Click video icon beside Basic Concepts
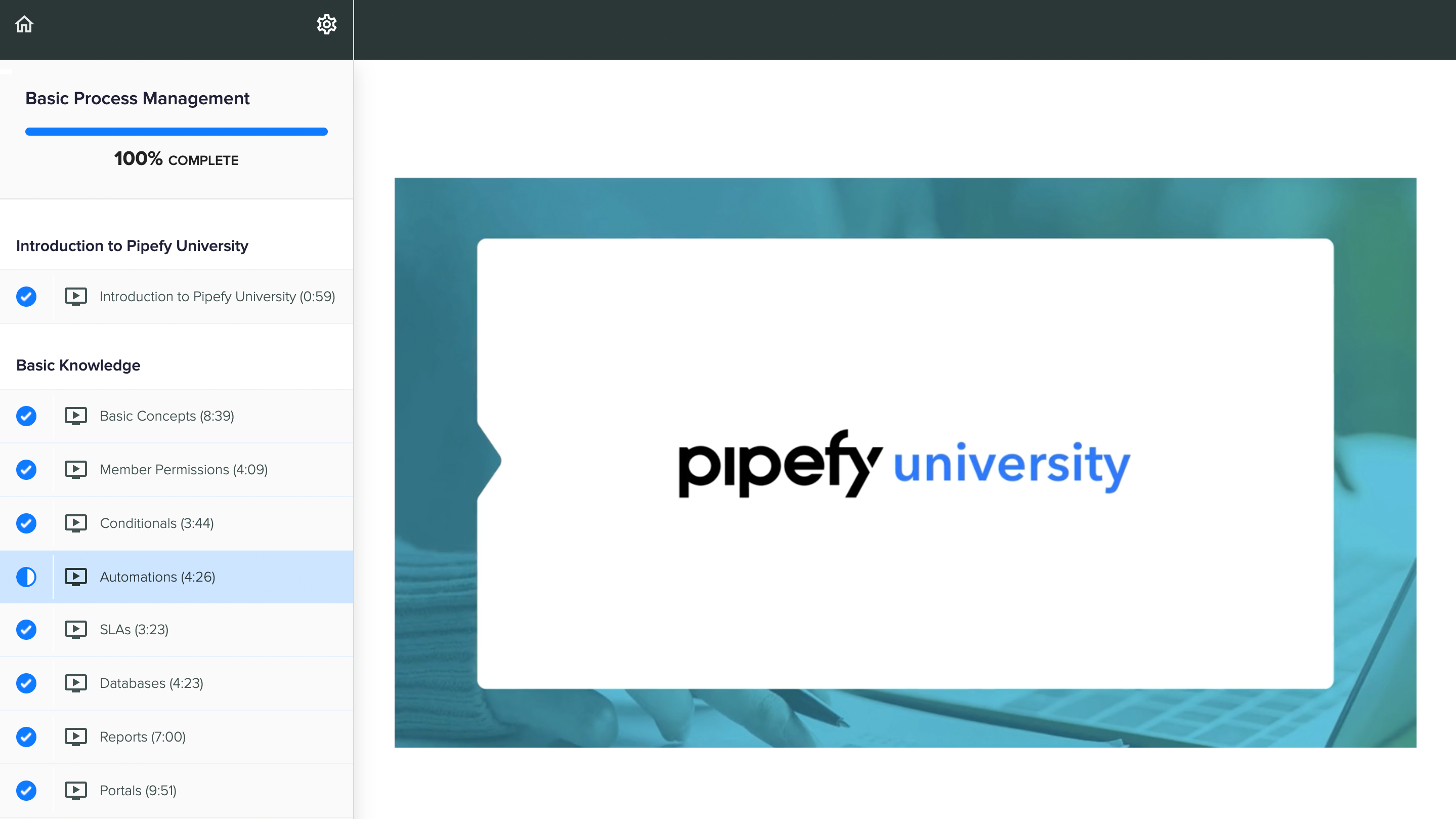The image size is (1456, 819). point(76,416)
